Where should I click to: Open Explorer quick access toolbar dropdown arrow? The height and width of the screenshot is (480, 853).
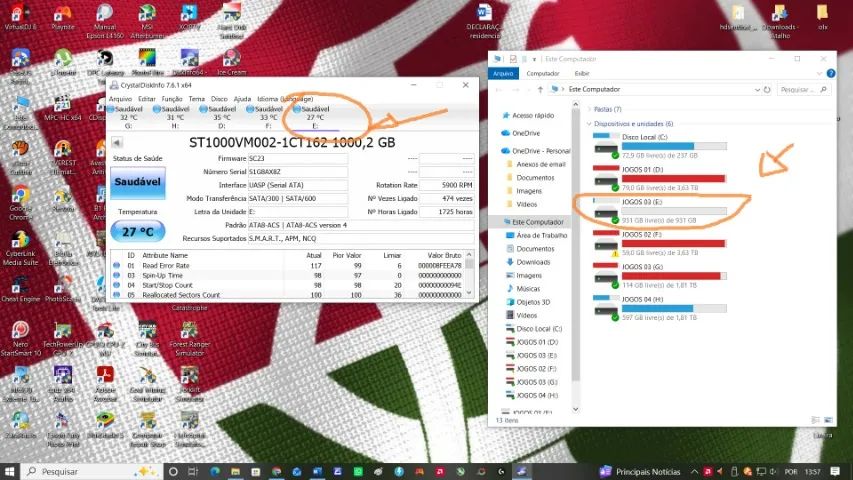[x=534, y=59]
